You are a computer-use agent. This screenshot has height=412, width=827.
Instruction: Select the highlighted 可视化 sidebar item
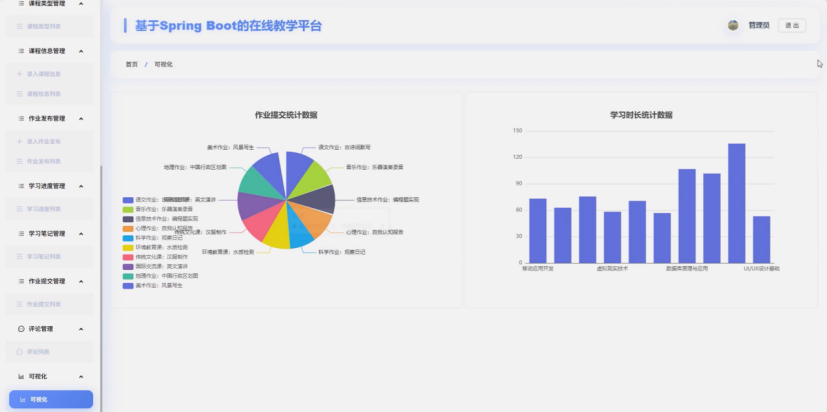pos(51,399)
